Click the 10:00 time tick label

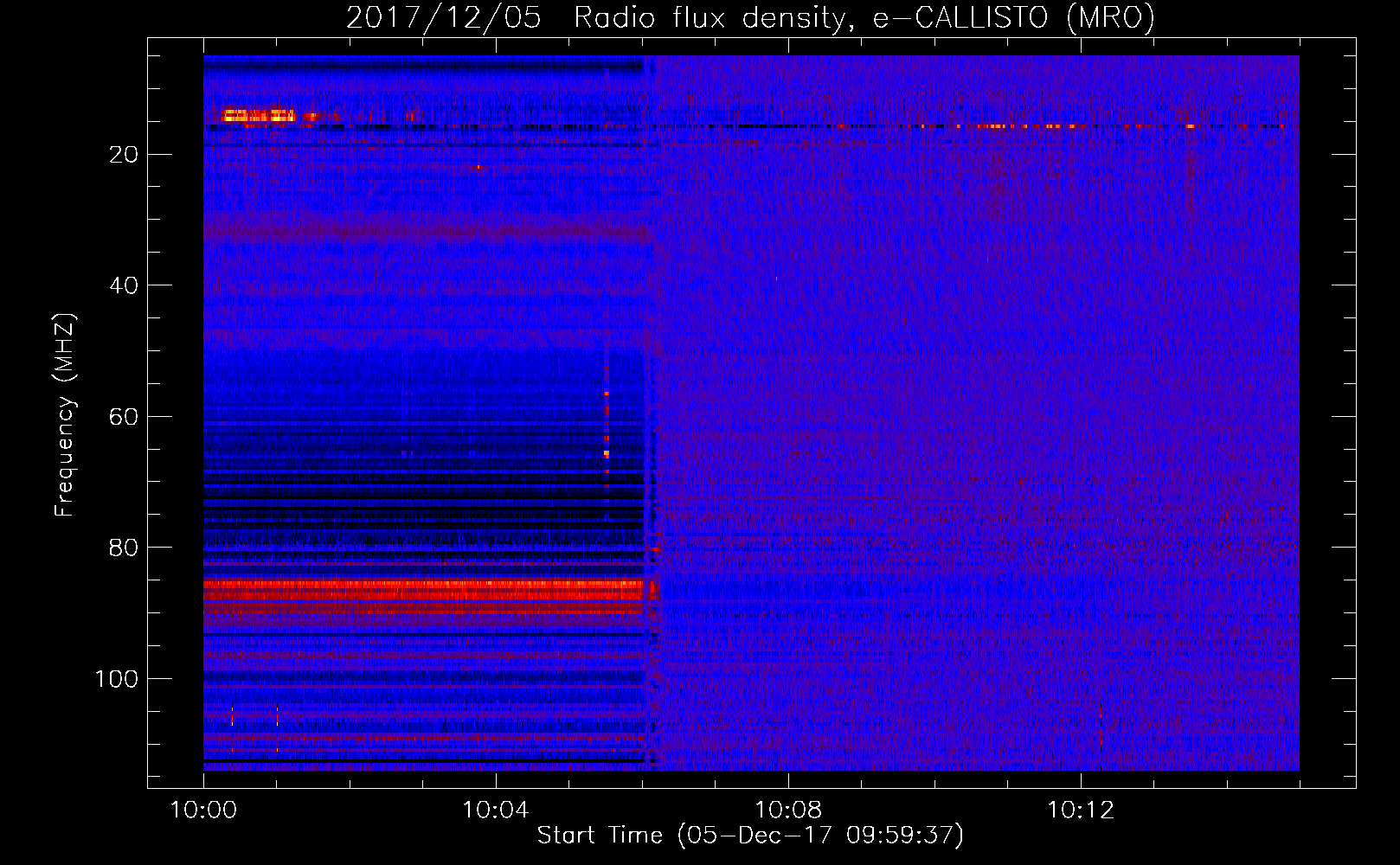tap(203, 810)
